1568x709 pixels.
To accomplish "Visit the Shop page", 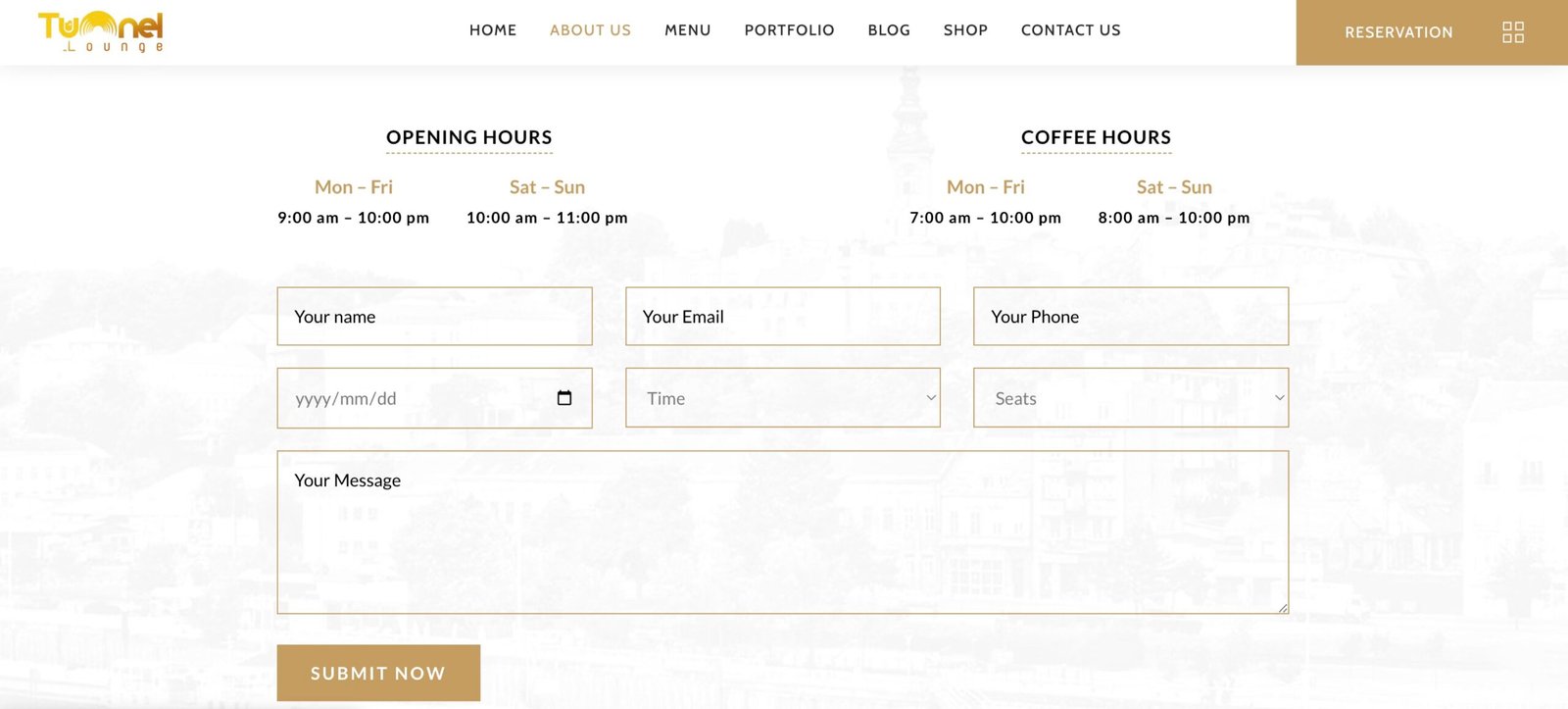I will pyautogui.click(x=965, y=30).
